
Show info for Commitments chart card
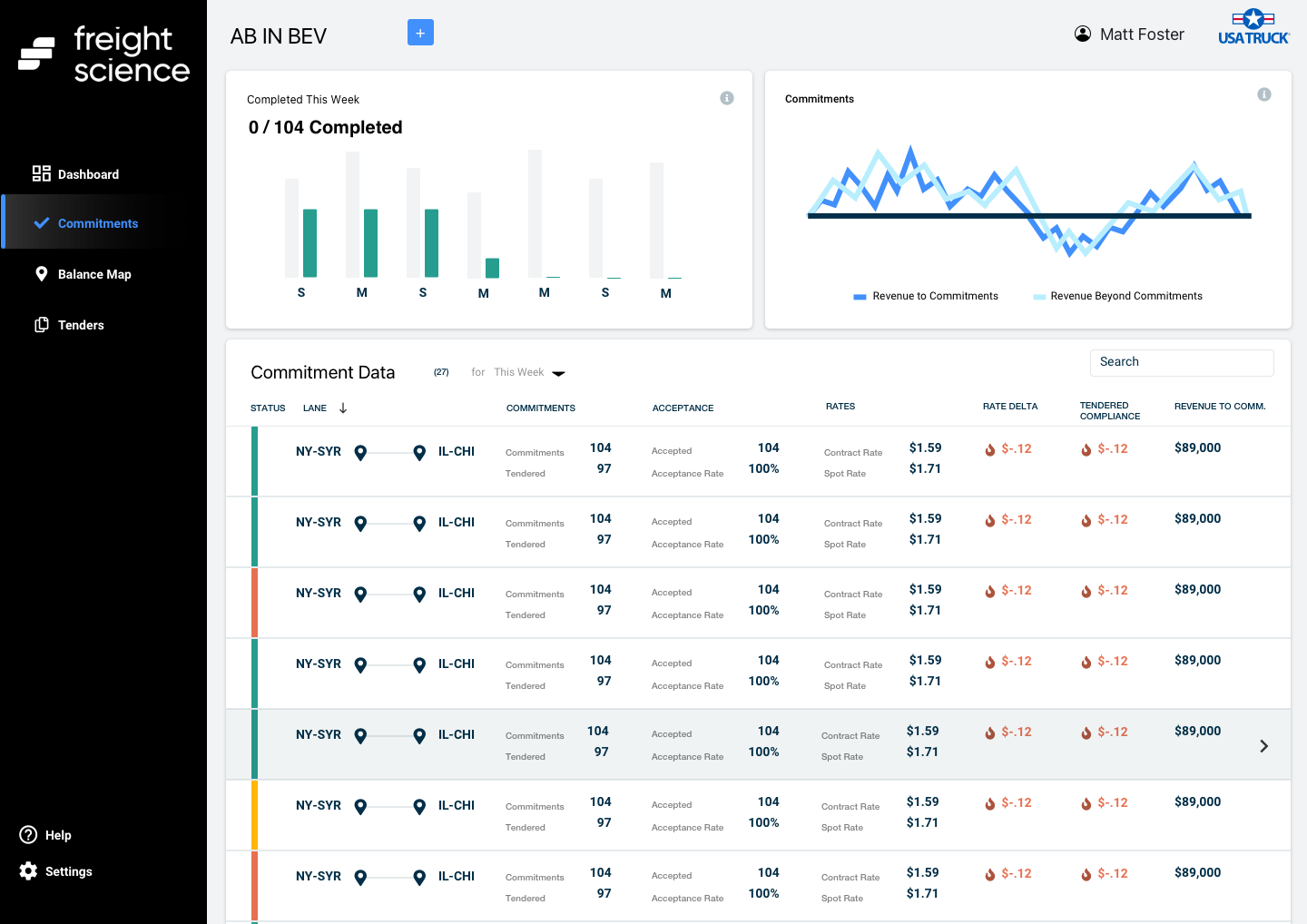(1264, 94)
